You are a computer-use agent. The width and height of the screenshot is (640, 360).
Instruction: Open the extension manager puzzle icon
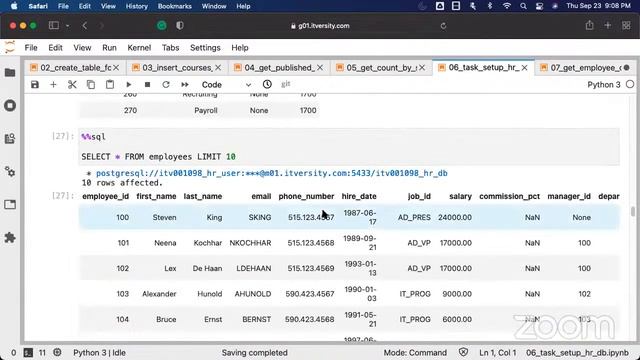[x=10, y=238]
